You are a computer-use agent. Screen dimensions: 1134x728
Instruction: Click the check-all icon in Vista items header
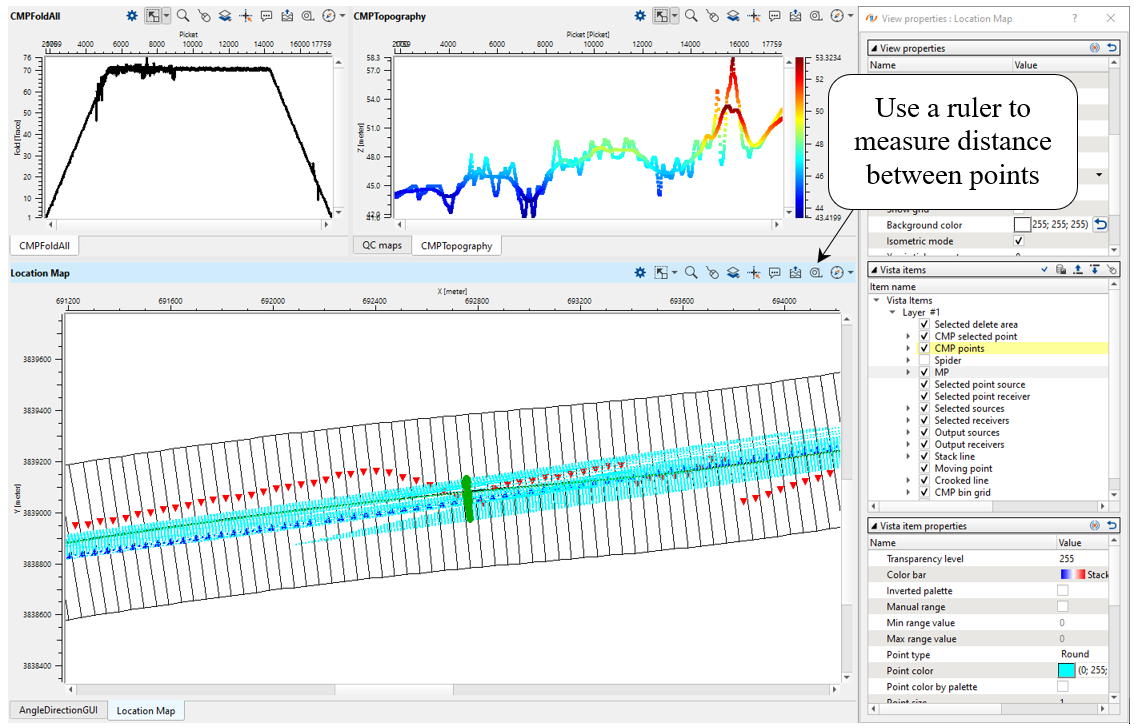coord(1044,269)
